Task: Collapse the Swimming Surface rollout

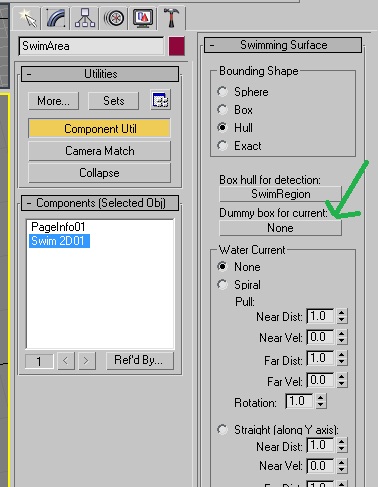Action: pos(283,45)
